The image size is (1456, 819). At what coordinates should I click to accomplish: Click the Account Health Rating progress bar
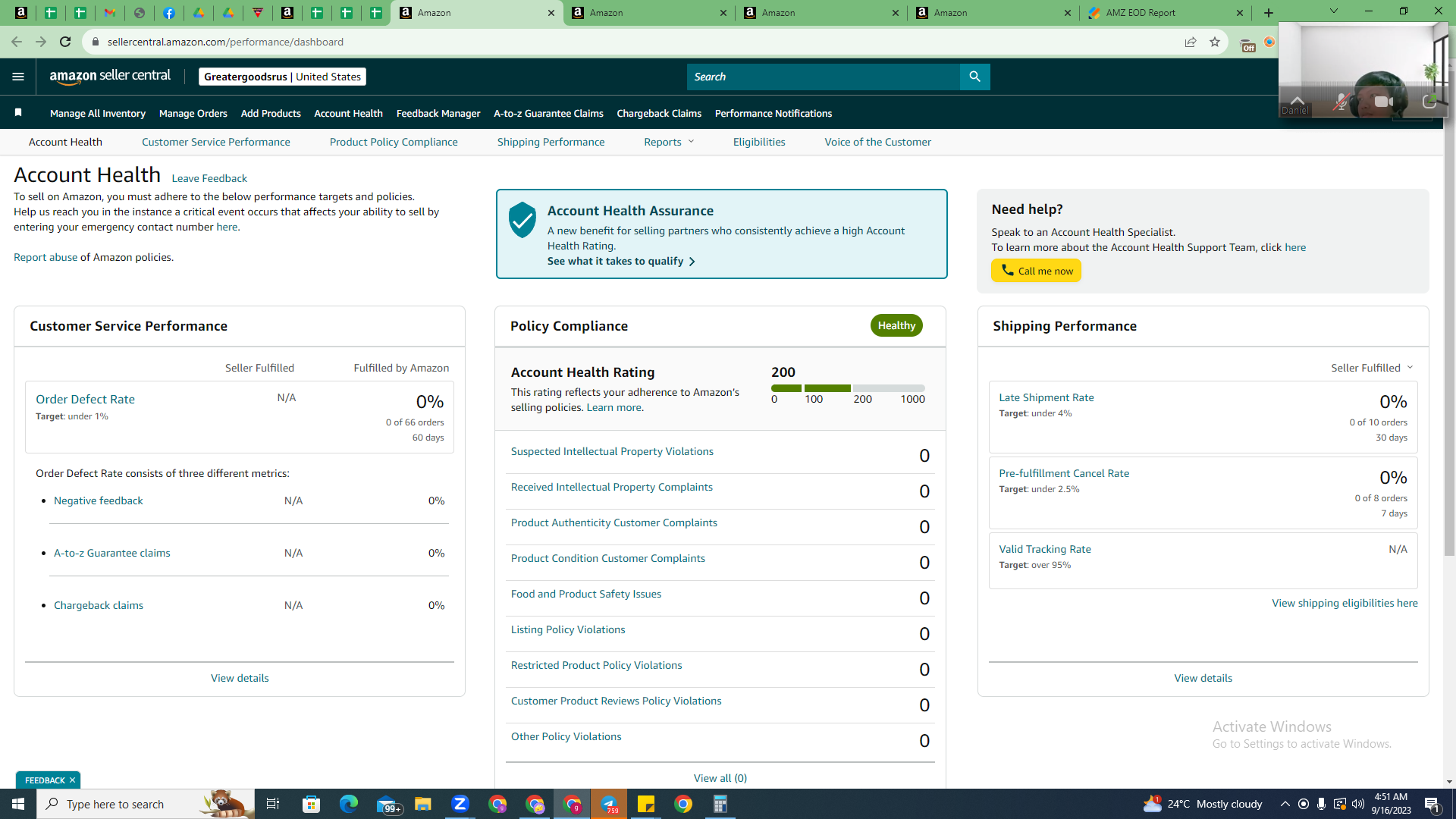tap(848, 388)
